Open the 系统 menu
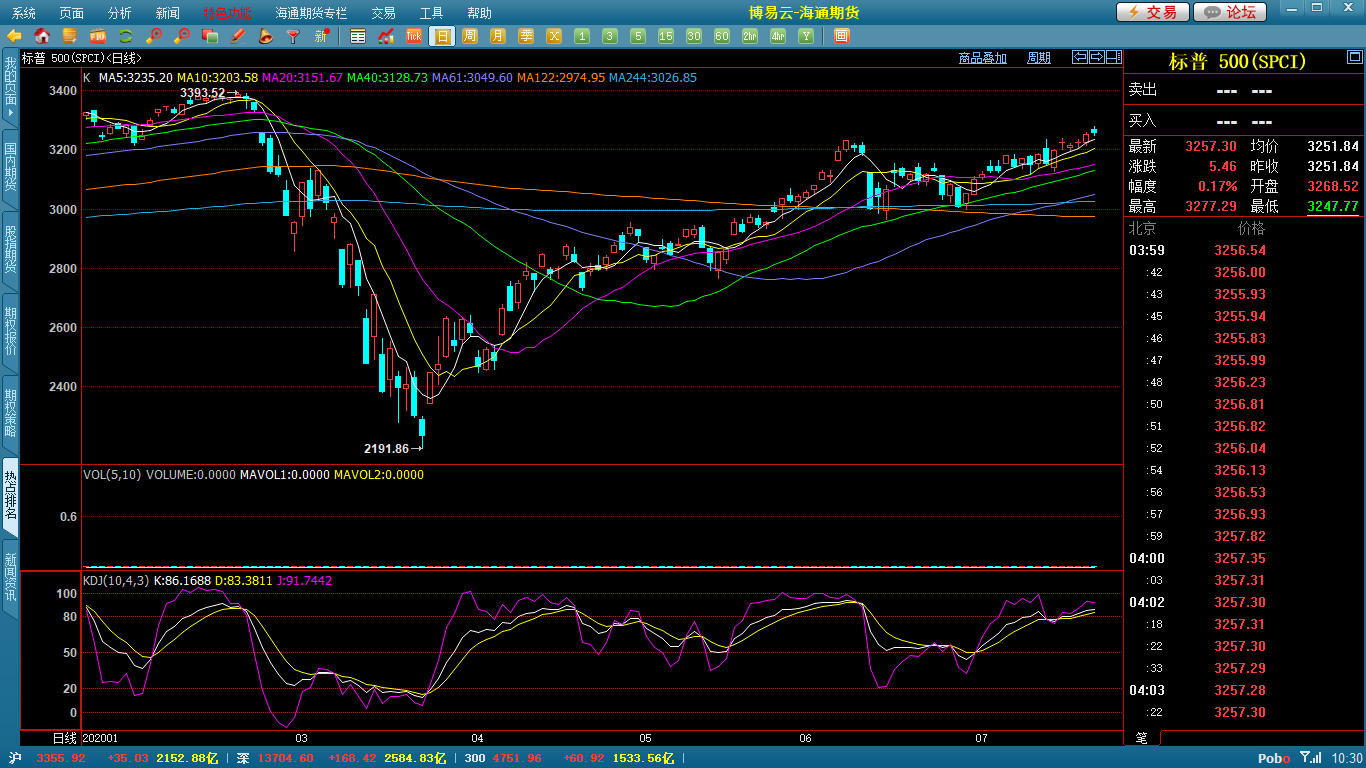 click(x=23, y=13)
